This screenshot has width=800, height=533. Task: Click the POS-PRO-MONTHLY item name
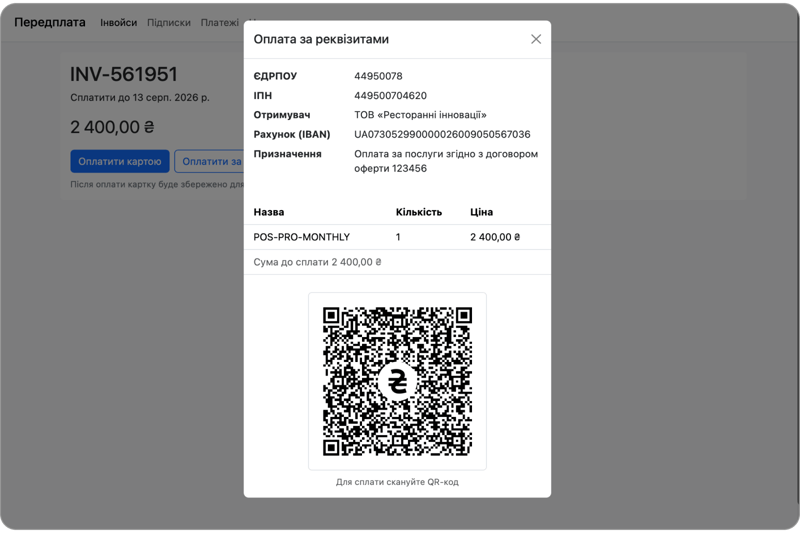pyautogui.click(x=302, y=237)
